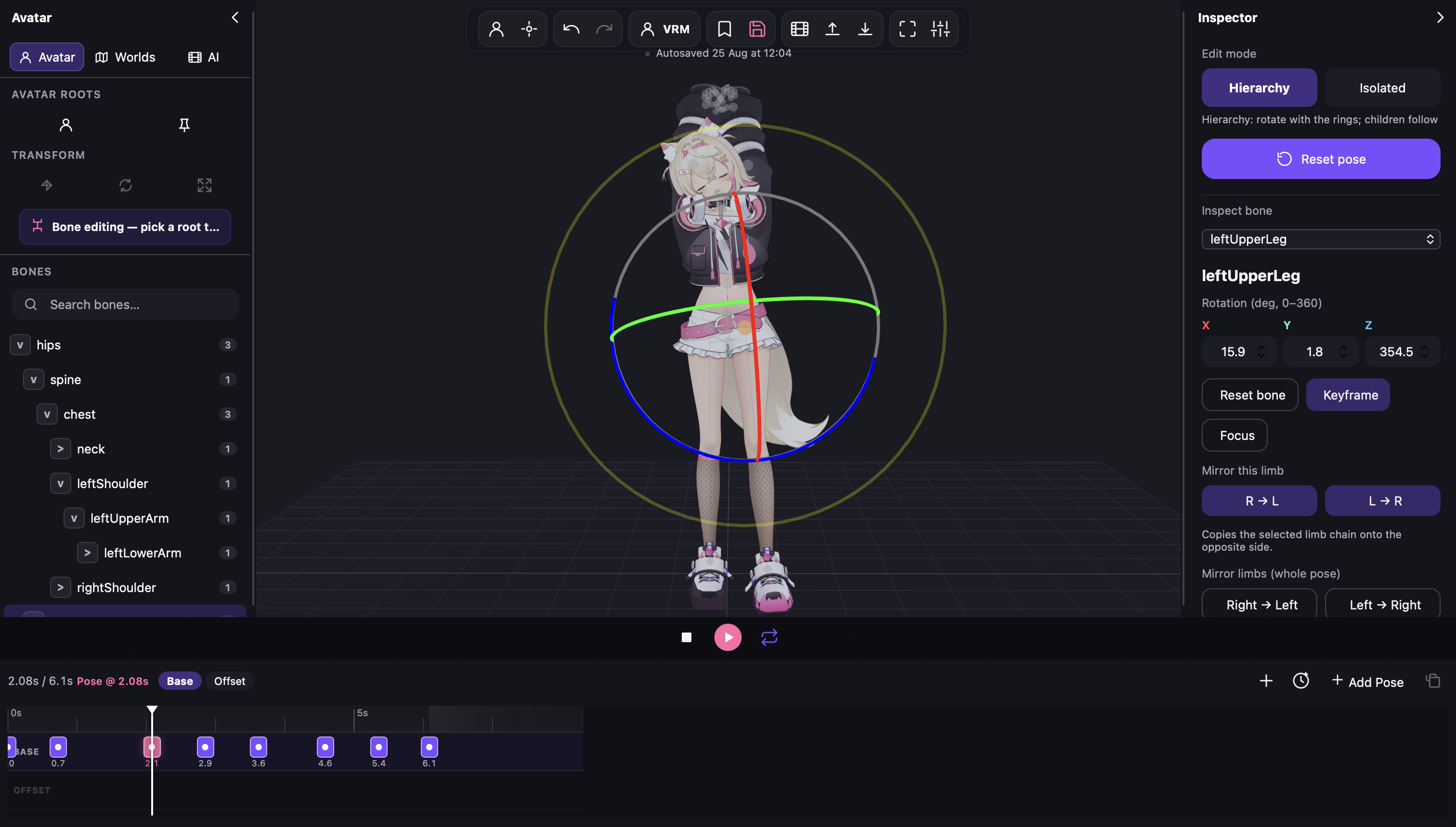The image size is (1456, 827).
Task: Select the Offset timeline layer toggle
Action: pyautogui.click(x=230, y=681)
